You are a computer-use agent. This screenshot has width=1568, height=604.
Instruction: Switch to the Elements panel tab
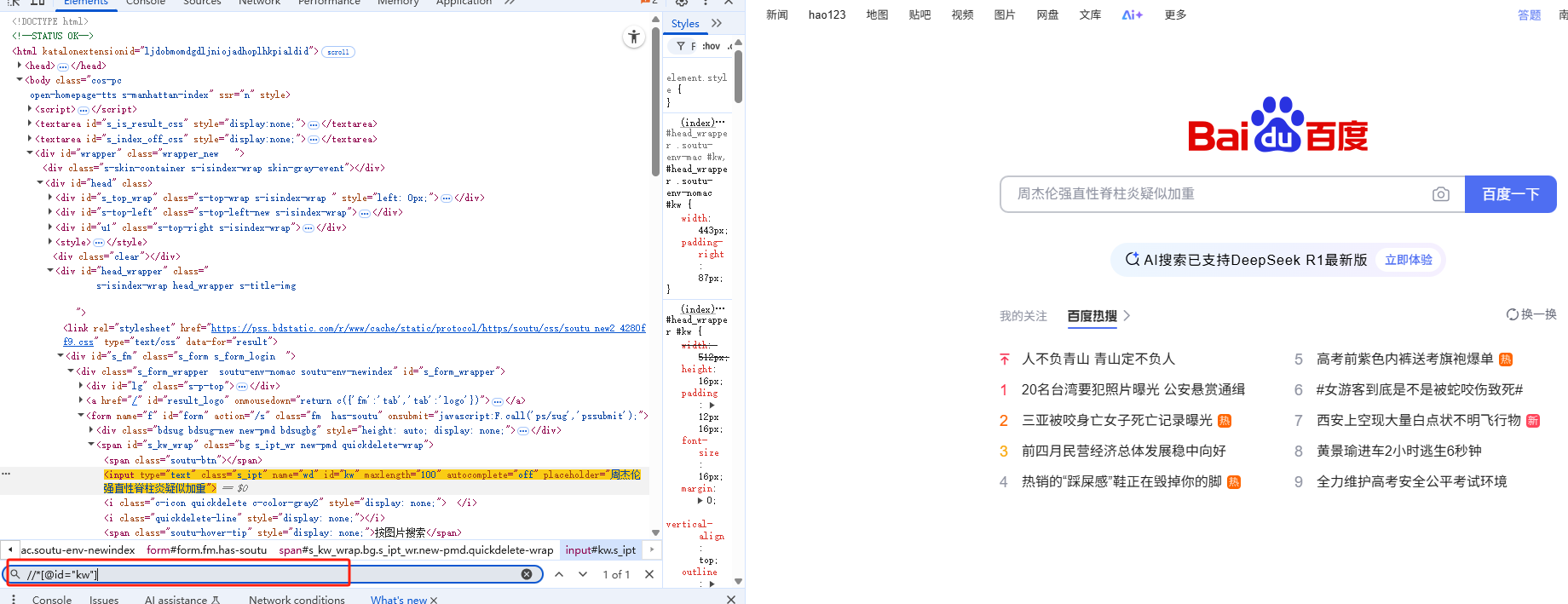[86, 3]
